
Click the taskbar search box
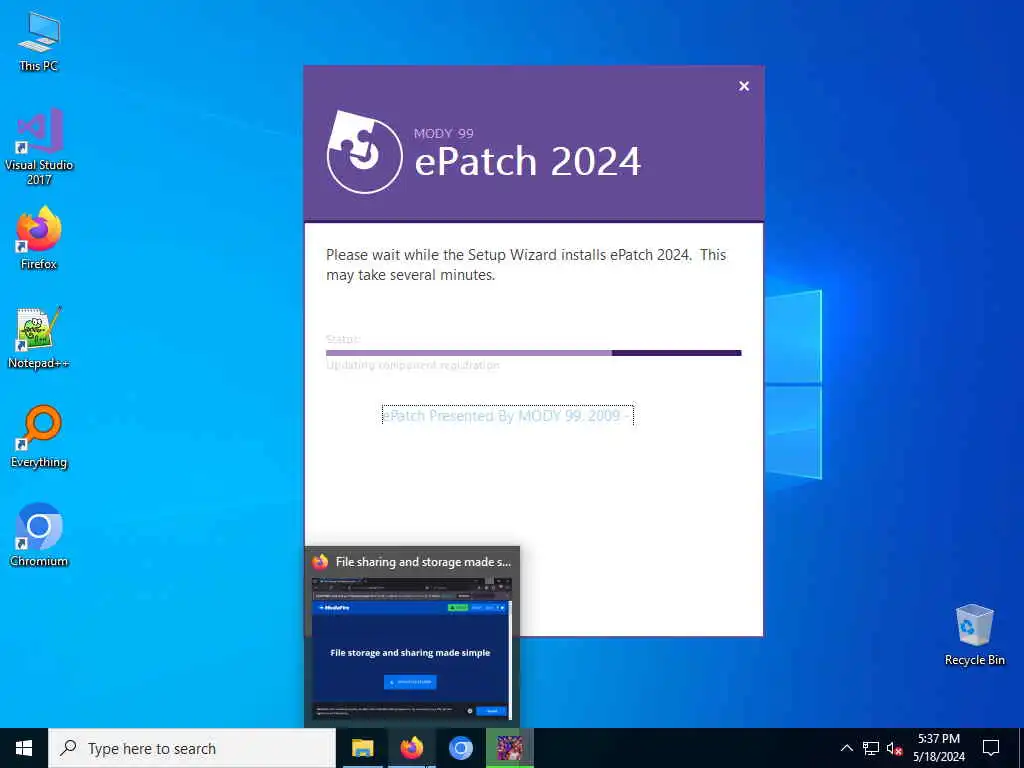(192, 748)
